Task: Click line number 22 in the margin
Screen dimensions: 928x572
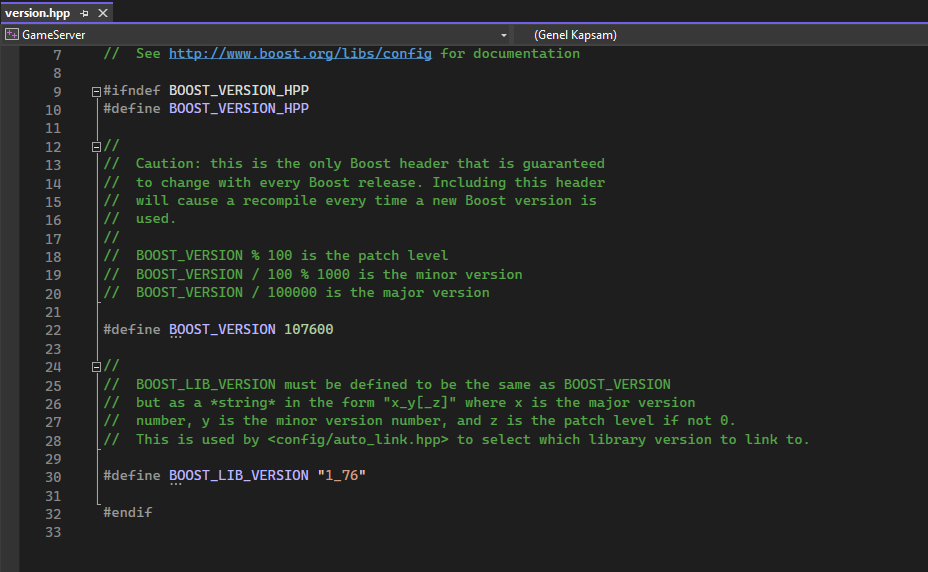Action: 53,330
